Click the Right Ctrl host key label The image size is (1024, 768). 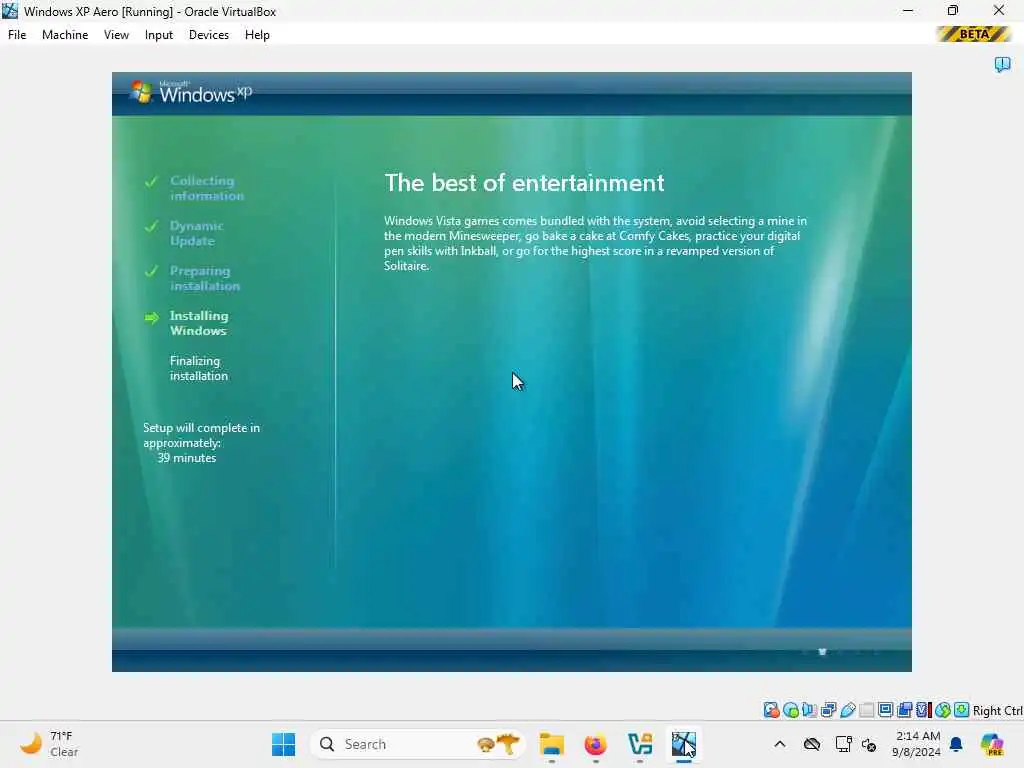[x=997, y=711]
